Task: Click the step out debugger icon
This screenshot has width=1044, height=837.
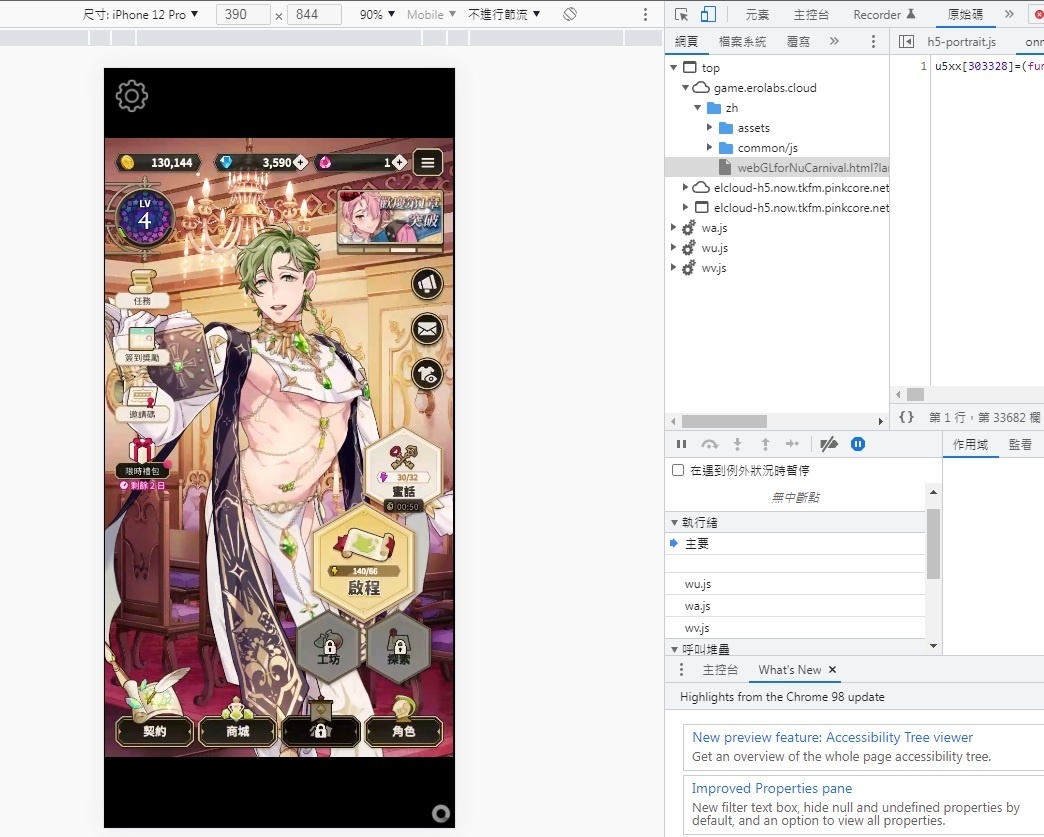Action: click(765, 444)
